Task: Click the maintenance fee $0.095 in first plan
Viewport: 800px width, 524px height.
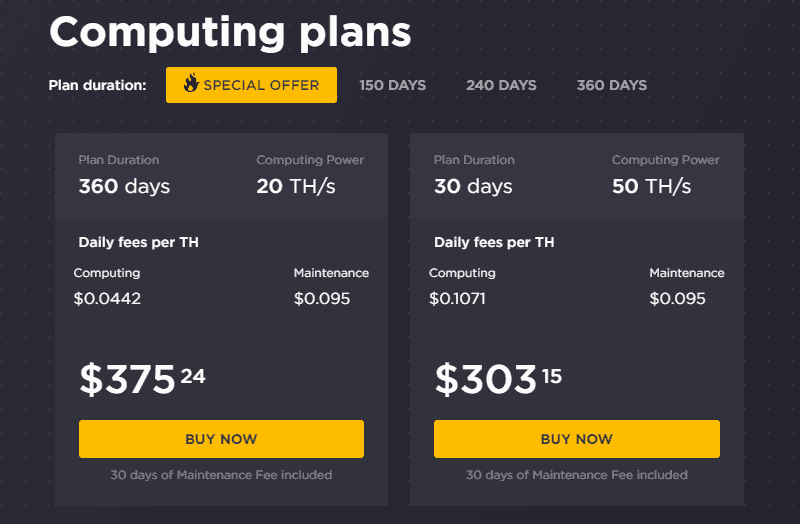Action: [322, 298]
